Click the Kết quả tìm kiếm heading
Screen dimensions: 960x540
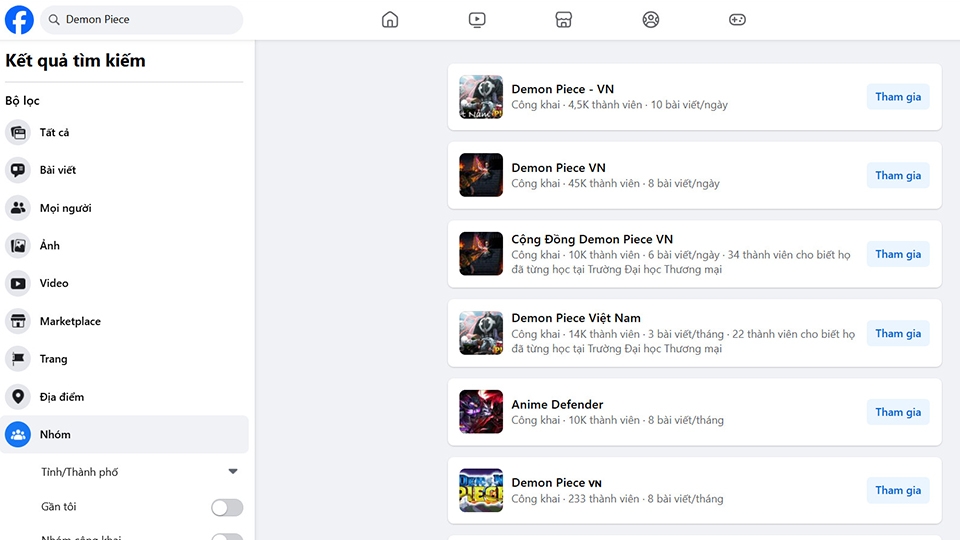tap(75, 61)
